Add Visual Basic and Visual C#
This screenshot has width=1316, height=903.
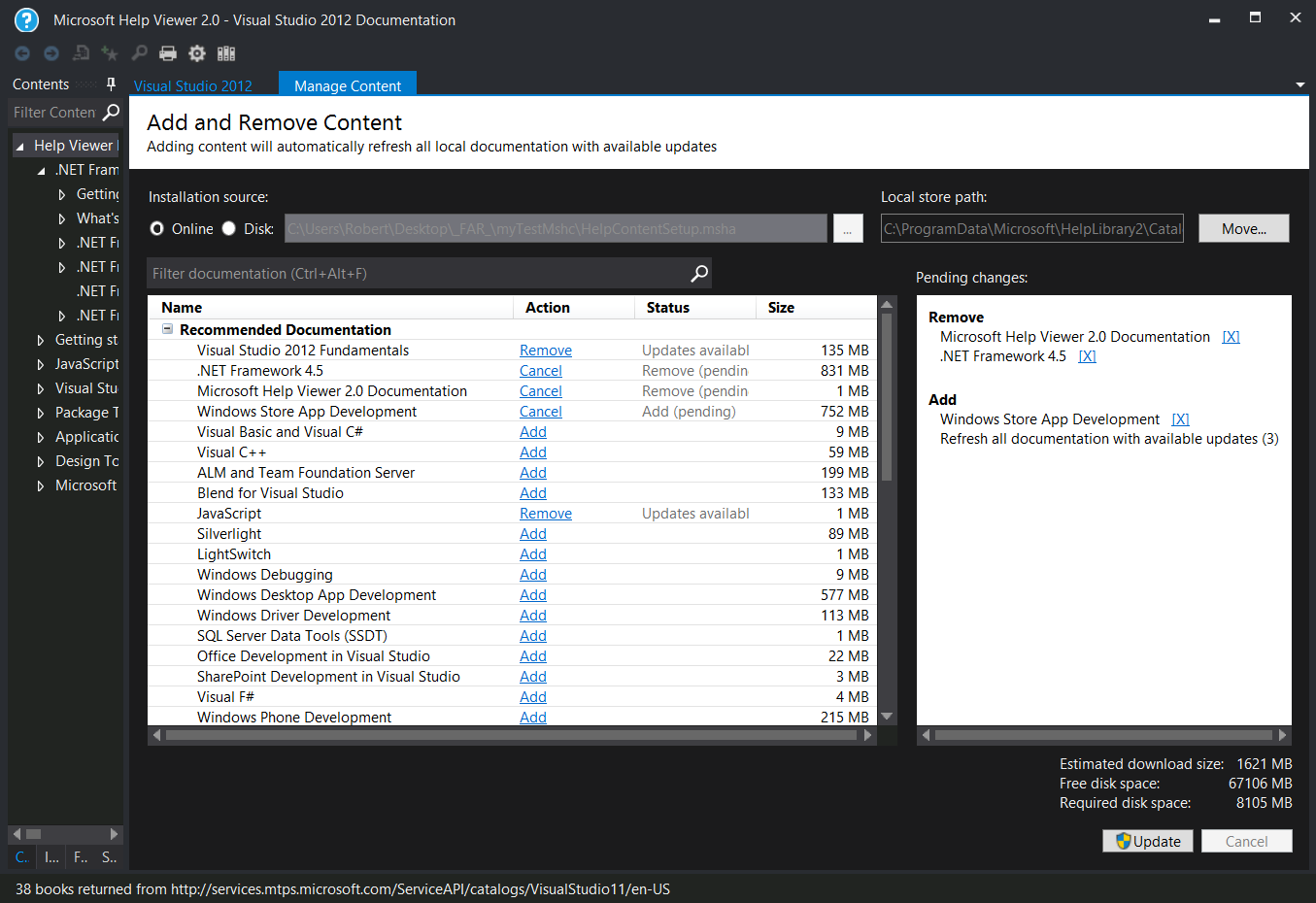point(533,432)
